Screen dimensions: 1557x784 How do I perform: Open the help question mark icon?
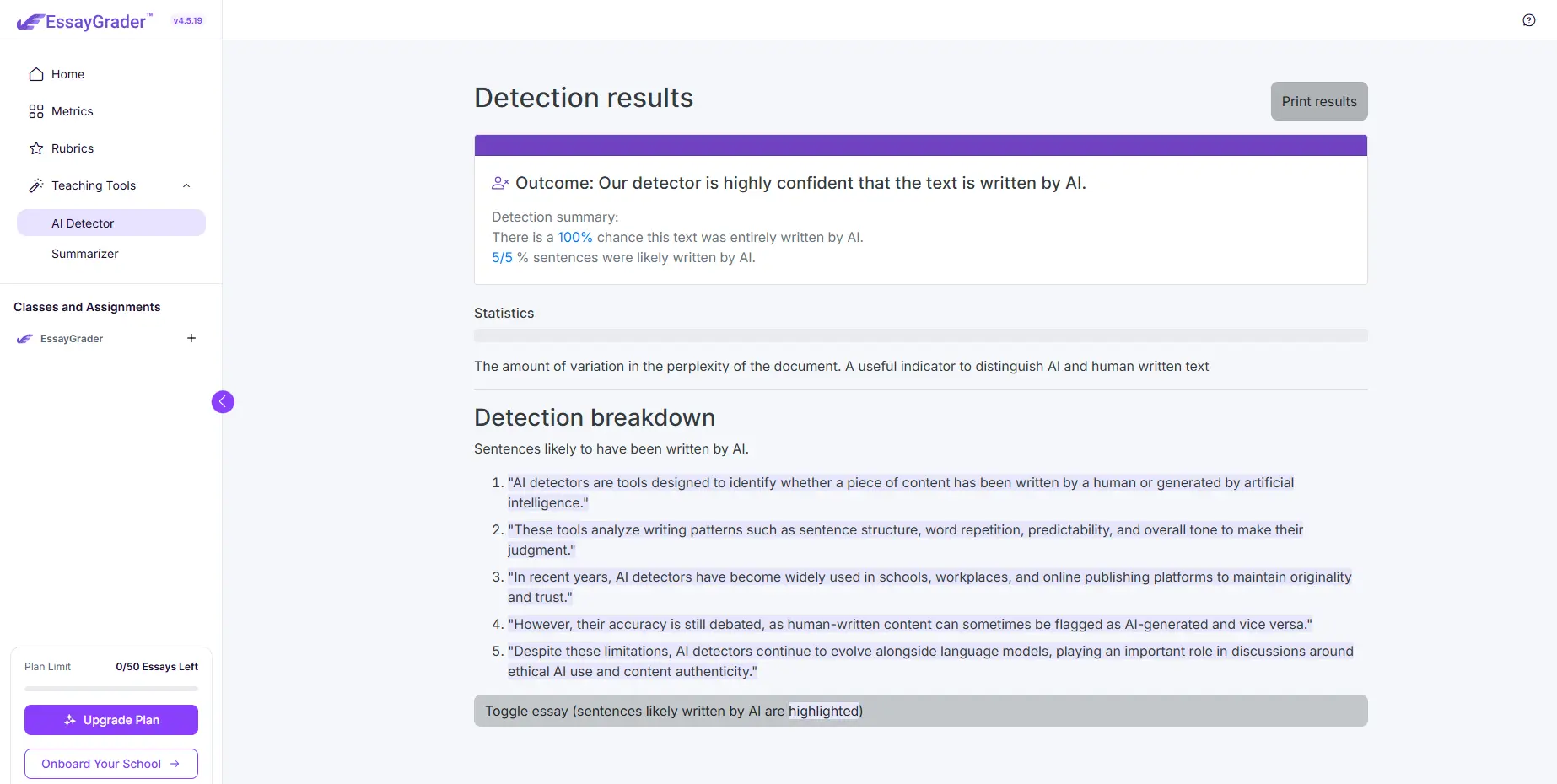click(x=1529, y=20)
